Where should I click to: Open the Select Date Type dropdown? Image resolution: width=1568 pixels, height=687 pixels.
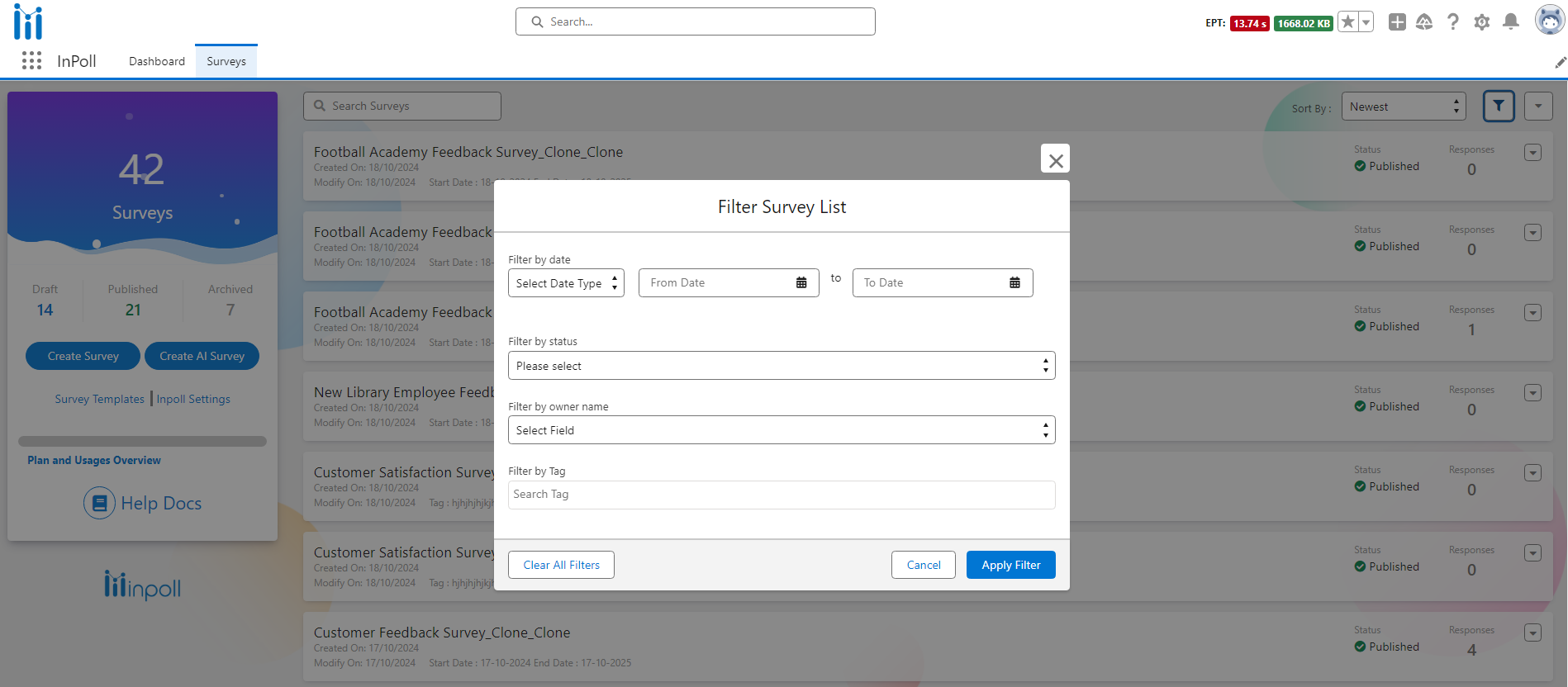(x=566, y=283)
